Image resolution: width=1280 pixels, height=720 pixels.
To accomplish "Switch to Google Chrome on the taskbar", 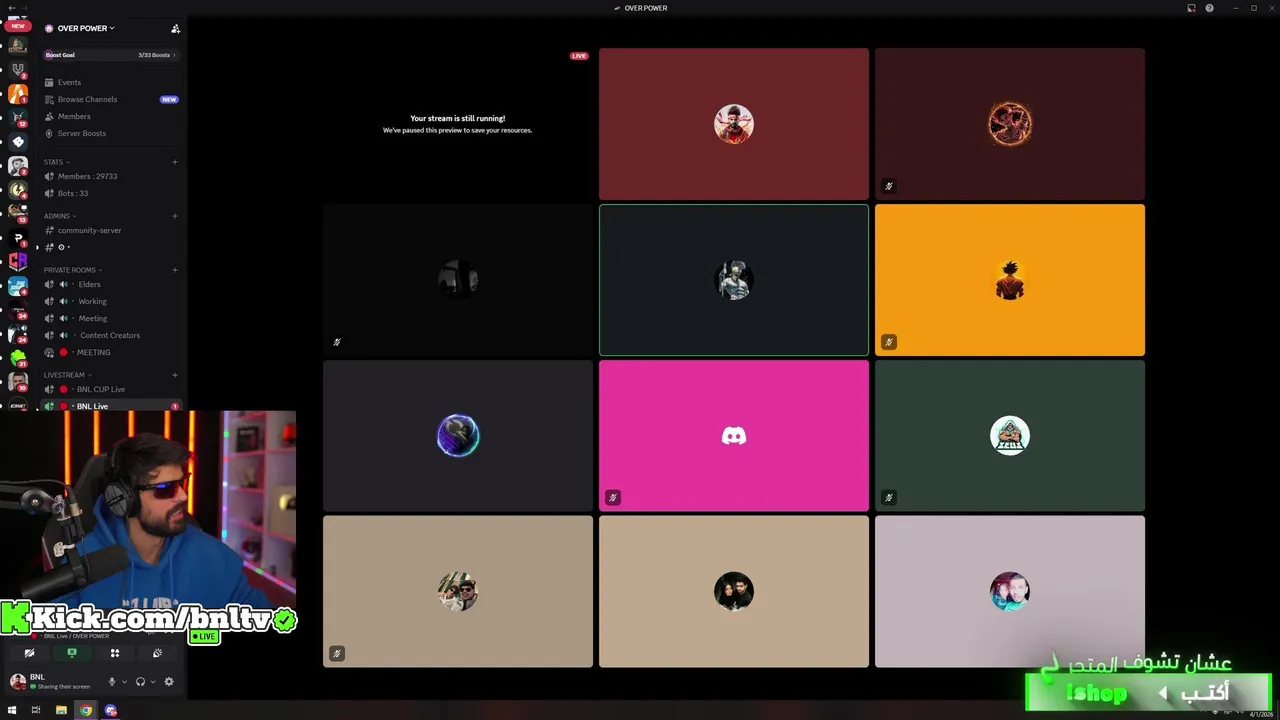I will pyautogui.click(x=86, y=710).
